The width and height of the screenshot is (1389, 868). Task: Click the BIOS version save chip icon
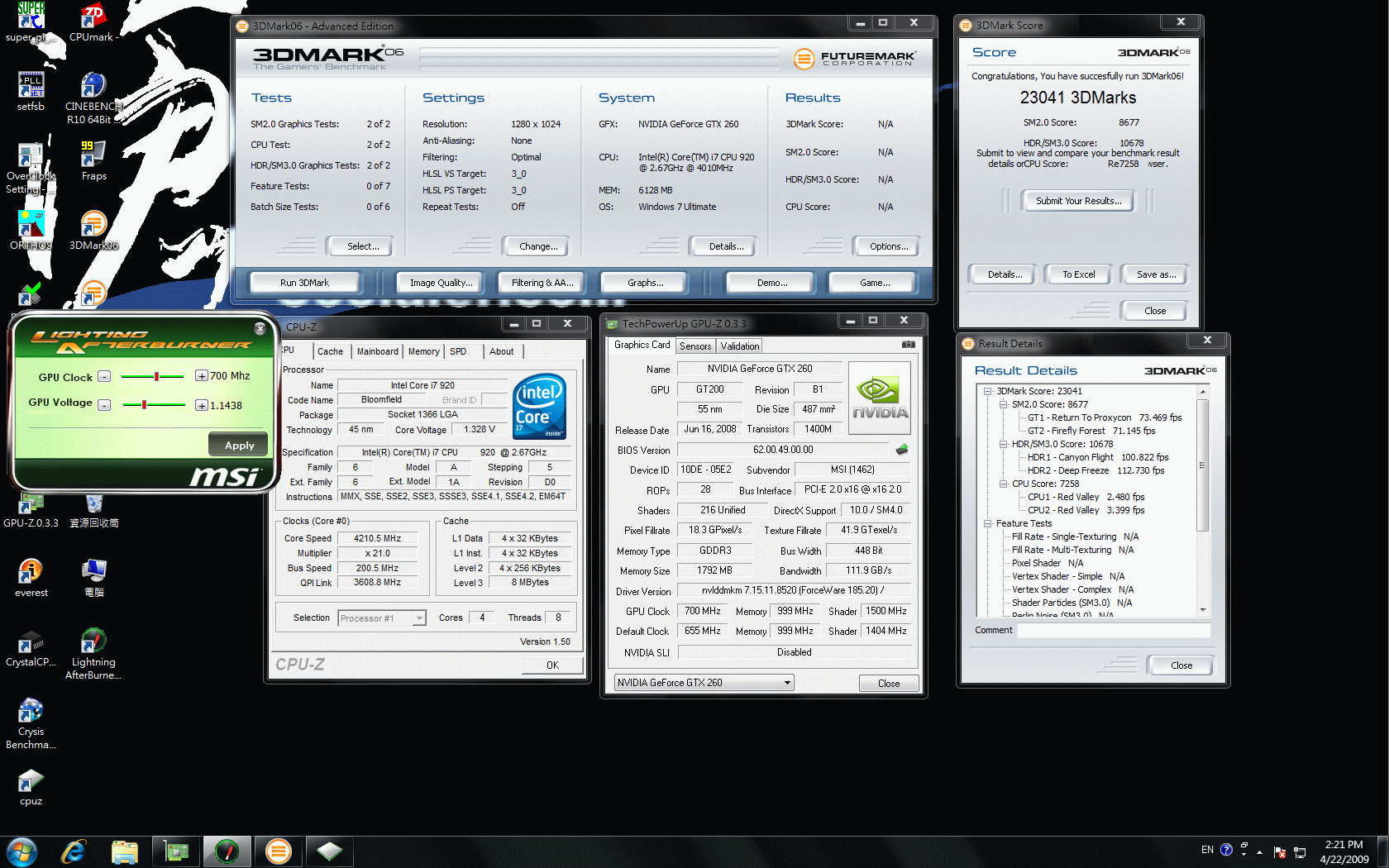pyautogui.click(x=902, y=450)
